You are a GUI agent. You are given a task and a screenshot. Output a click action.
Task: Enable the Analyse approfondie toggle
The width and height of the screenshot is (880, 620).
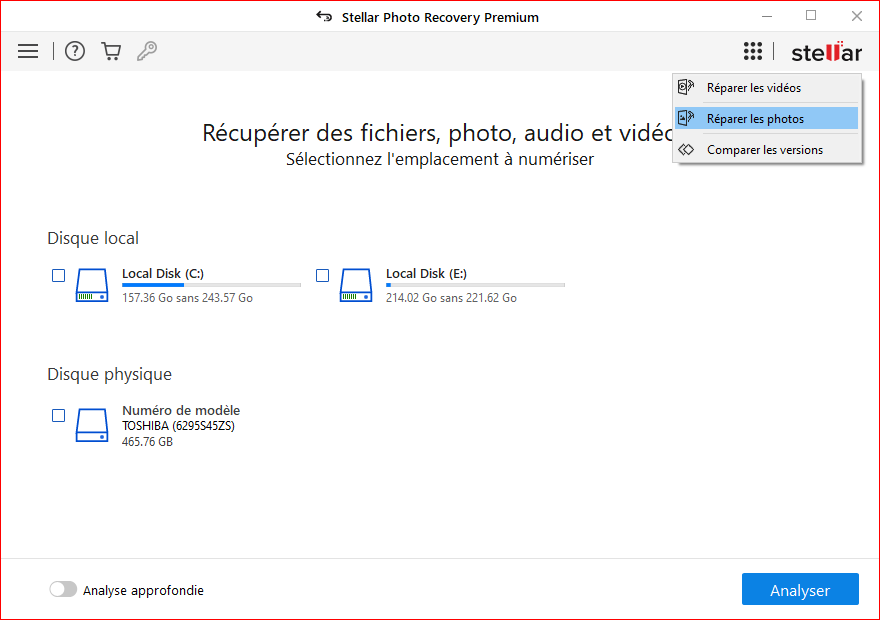[63, 590]
